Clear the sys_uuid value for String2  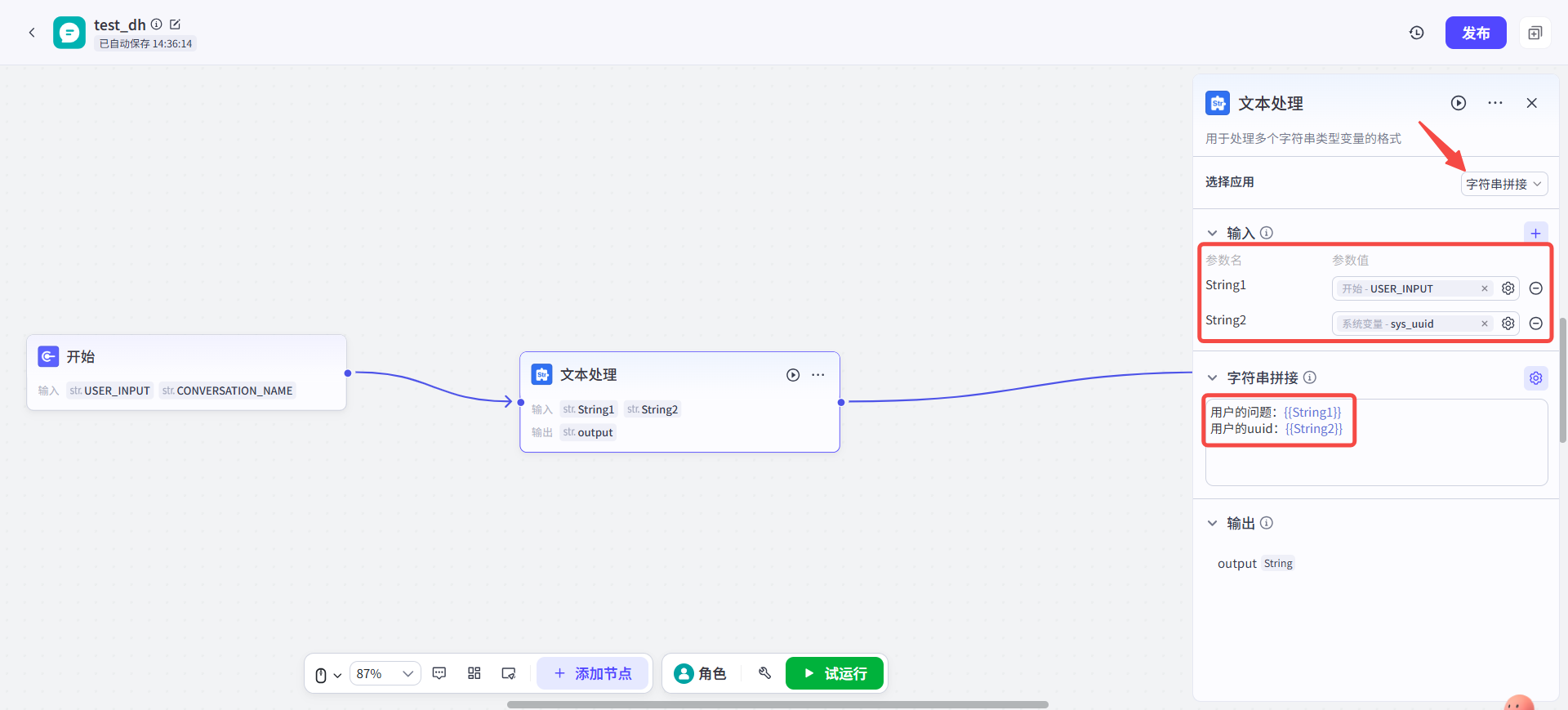[x=1485, y=324]
